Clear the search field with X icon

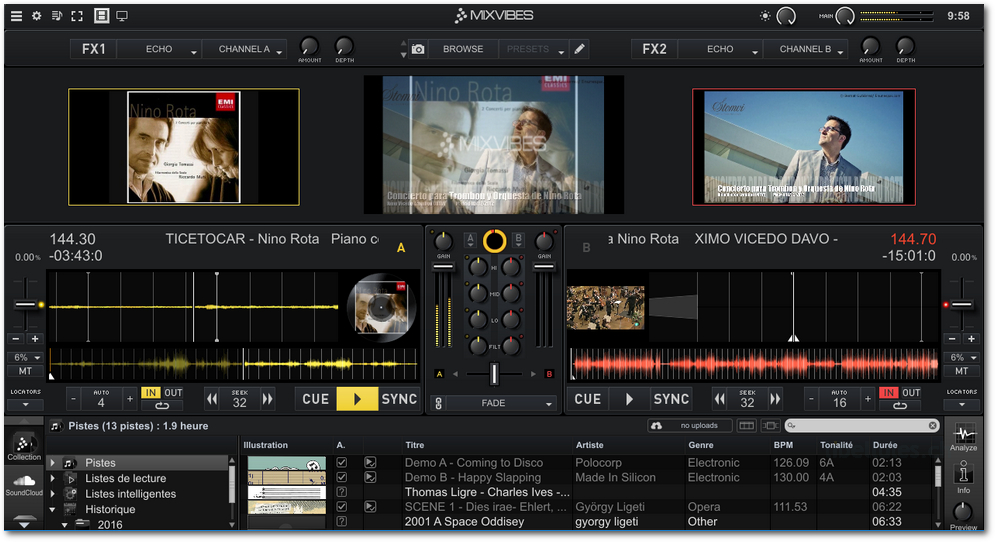coord(932,425)
